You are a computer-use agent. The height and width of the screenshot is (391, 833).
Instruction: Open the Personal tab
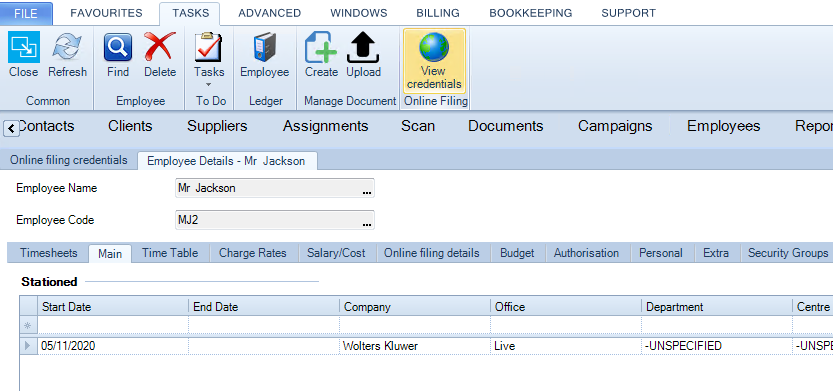tap(661, 253)
